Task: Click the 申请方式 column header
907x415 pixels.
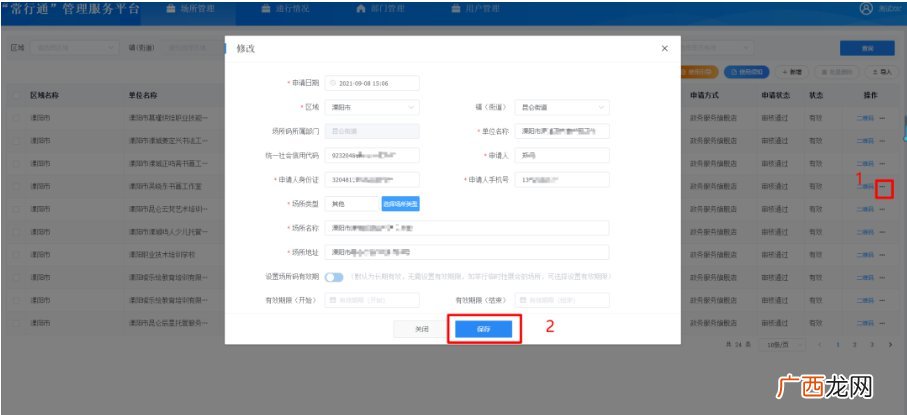Action: (704, 95)
